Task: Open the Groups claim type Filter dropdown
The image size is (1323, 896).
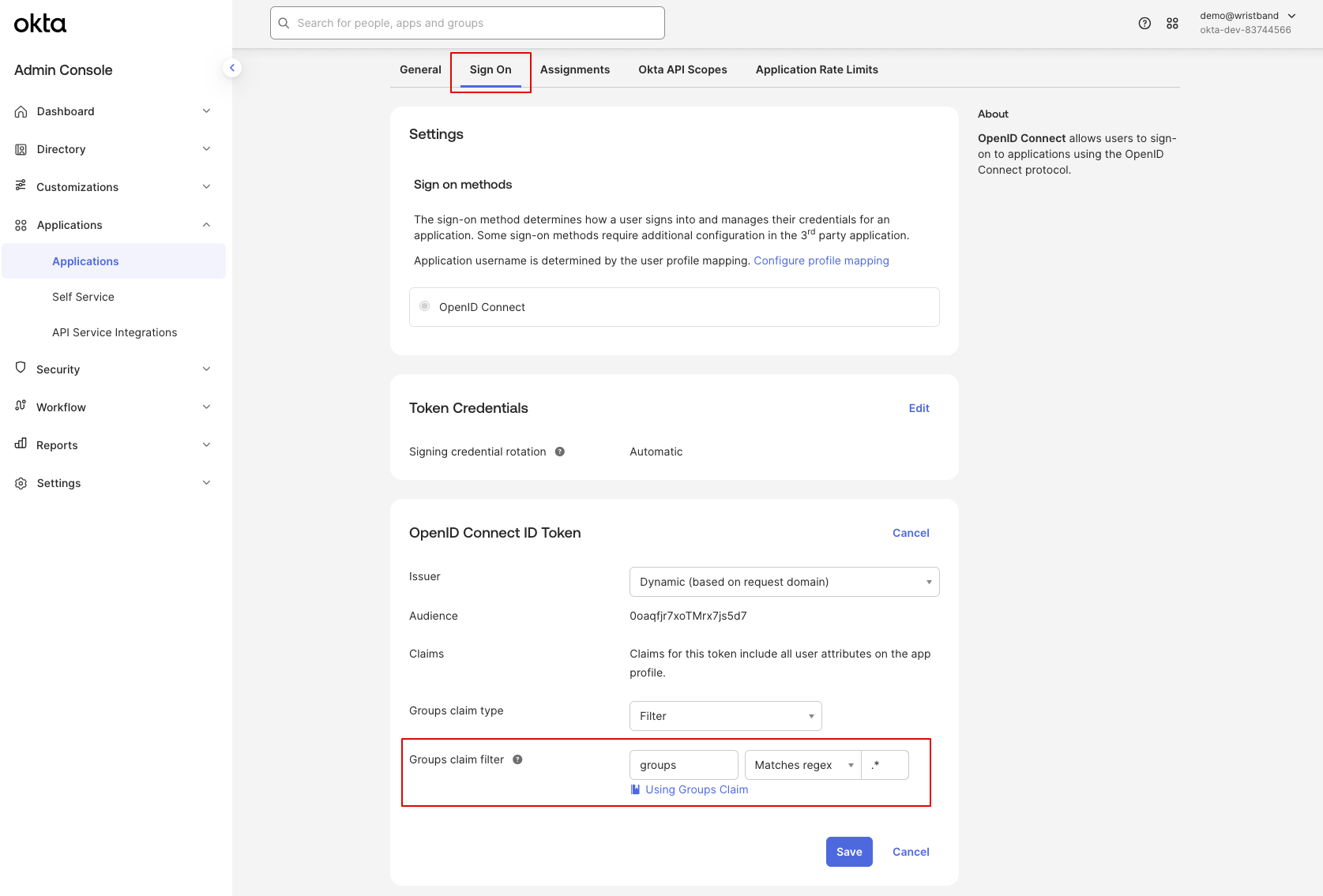Action: pyautogui.click(x=726, y=716)
